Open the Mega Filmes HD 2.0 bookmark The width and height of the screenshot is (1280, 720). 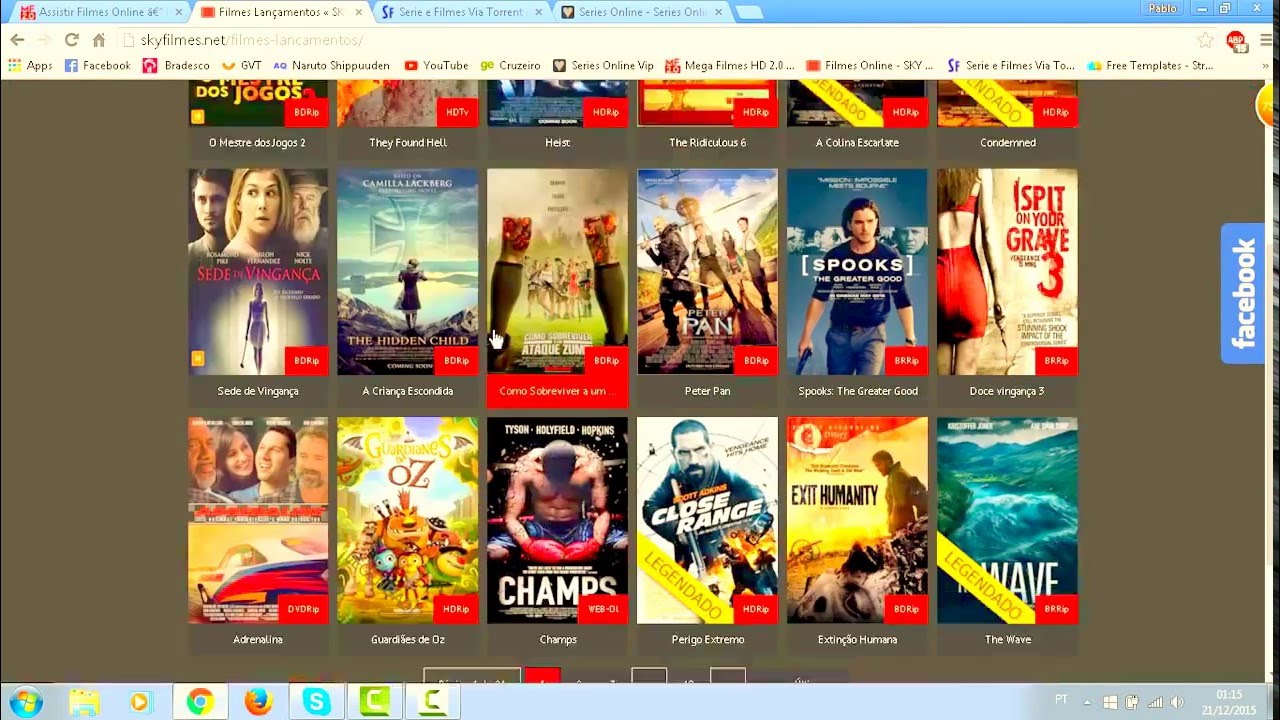click(x=730, y=65)
